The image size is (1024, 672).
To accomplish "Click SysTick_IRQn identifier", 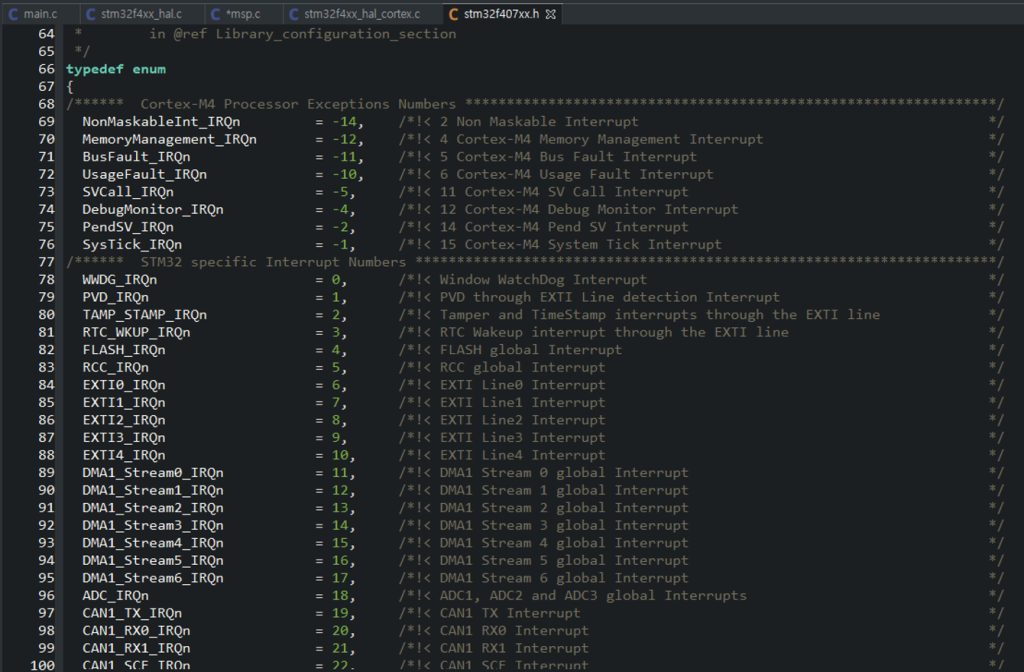I will (132, 244).
